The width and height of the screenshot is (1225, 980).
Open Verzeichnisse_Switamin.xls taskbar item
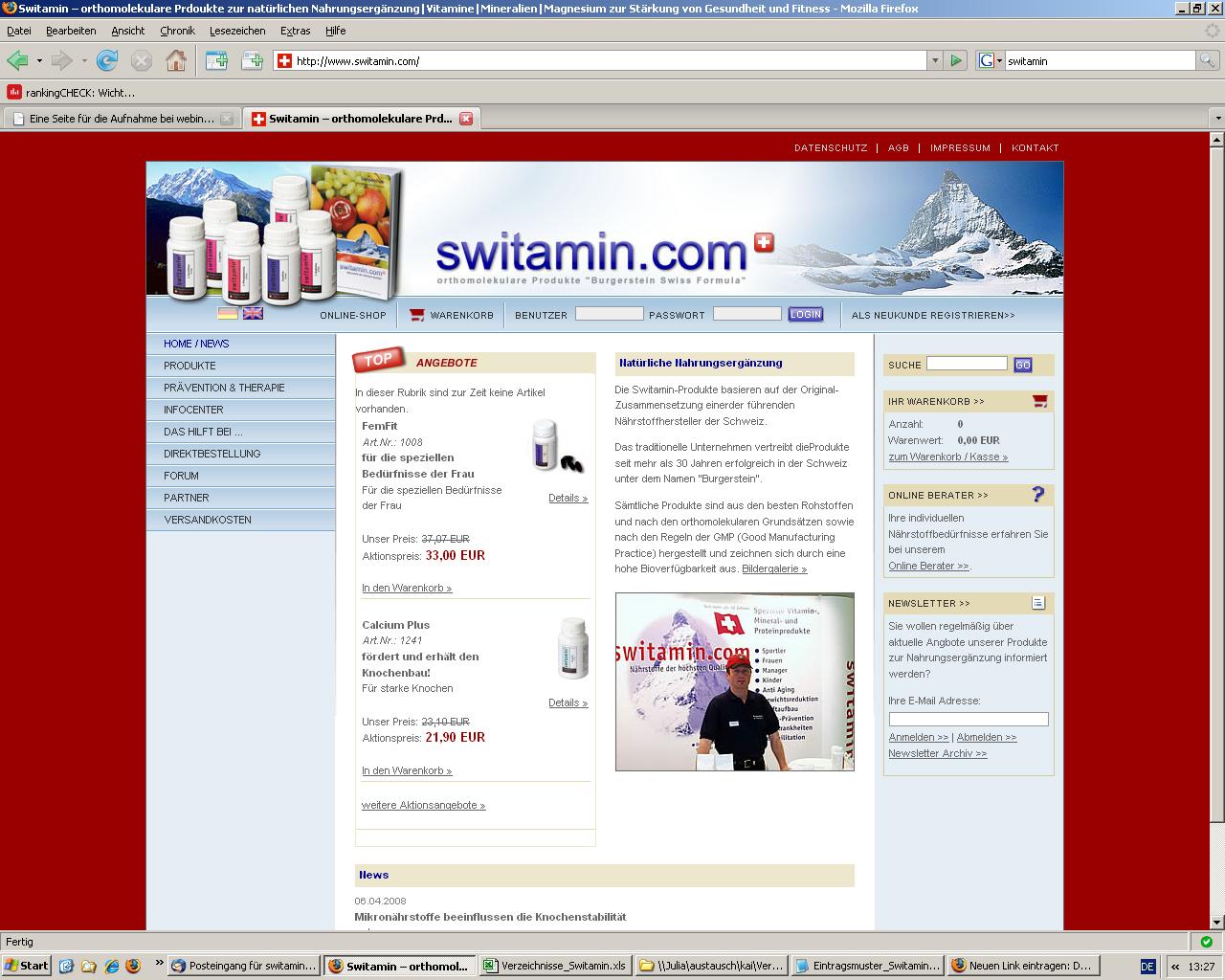[554, 966]
